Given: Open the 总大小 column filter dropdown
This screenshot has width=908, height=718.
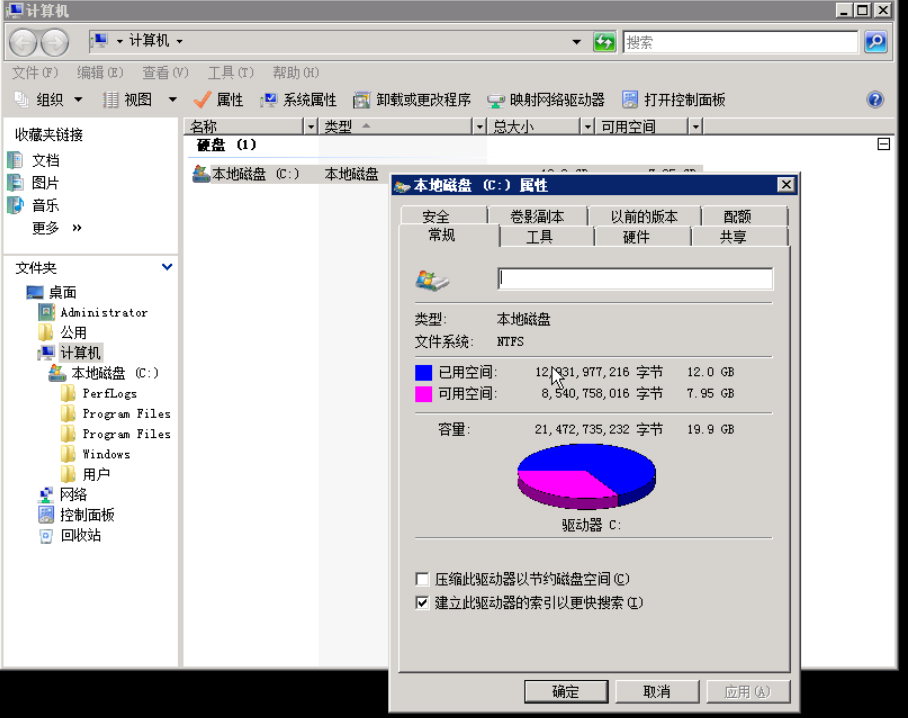Looking at the screenshot, I should [587, 126].
